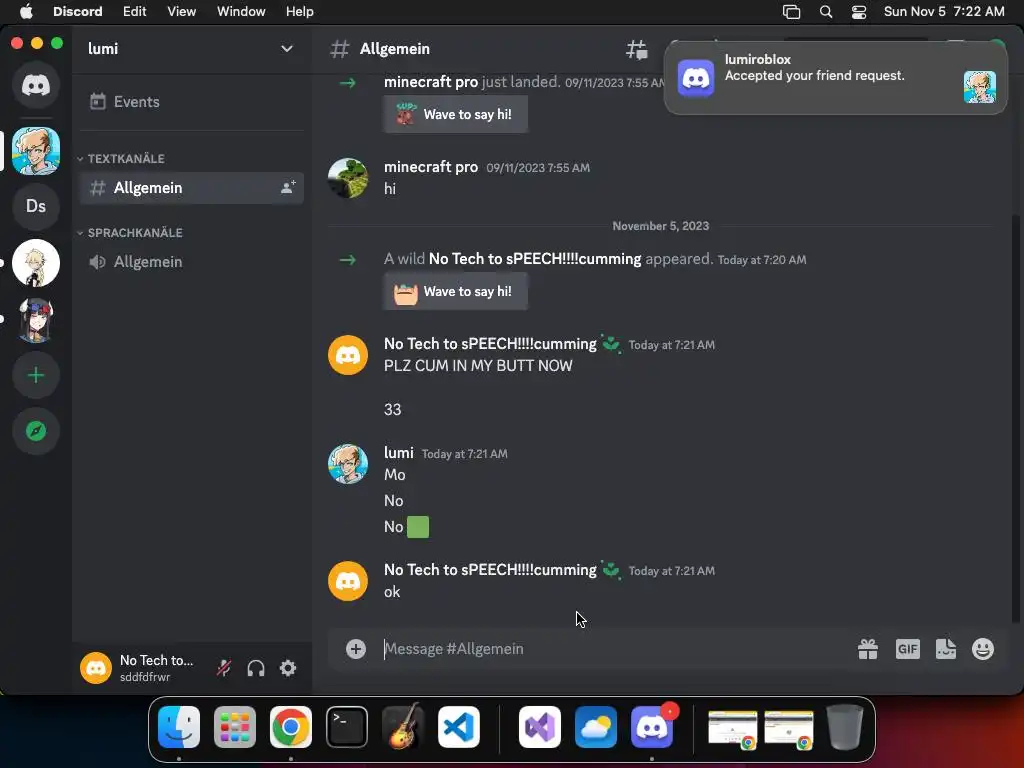Viewport: 1024px width, 768px height.
Task: Wave to say hi to minecraft pro
Action: point(456,114)
